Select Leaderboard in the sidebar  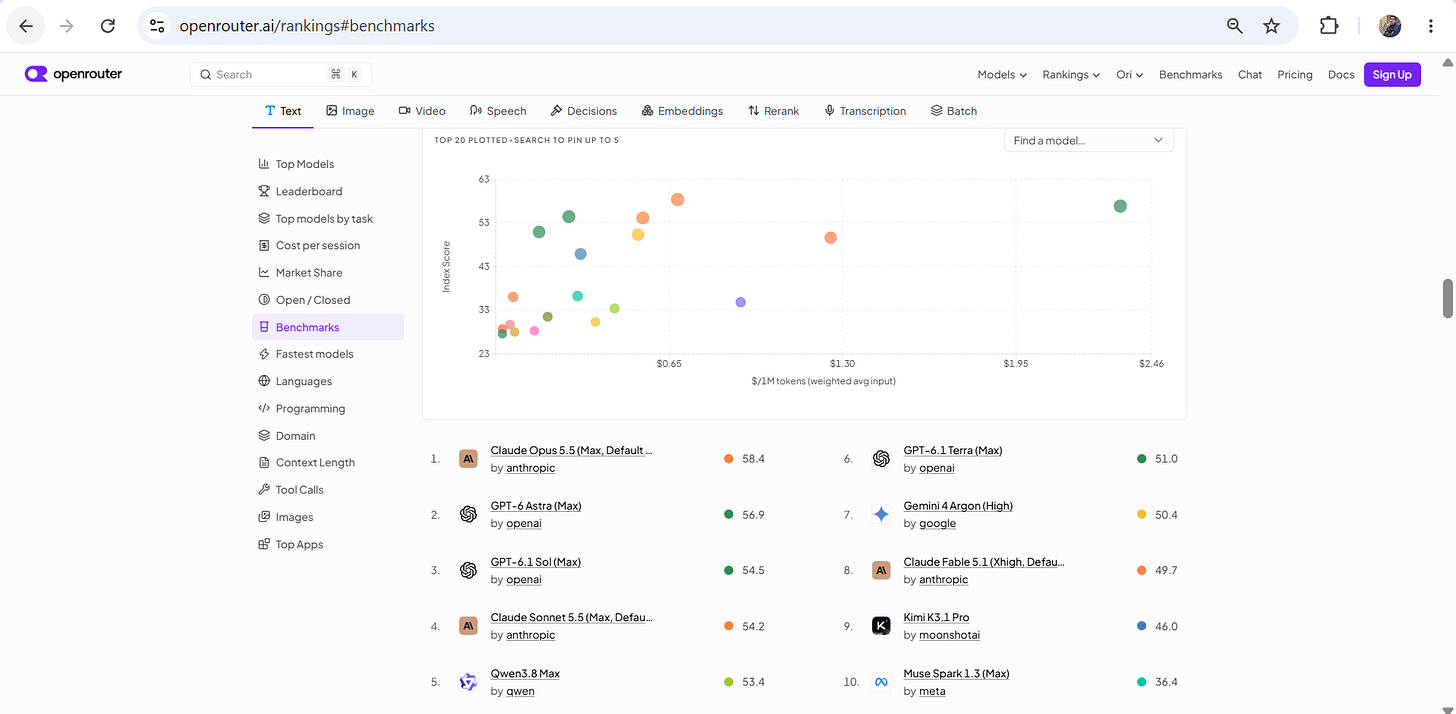coord(309,191)
